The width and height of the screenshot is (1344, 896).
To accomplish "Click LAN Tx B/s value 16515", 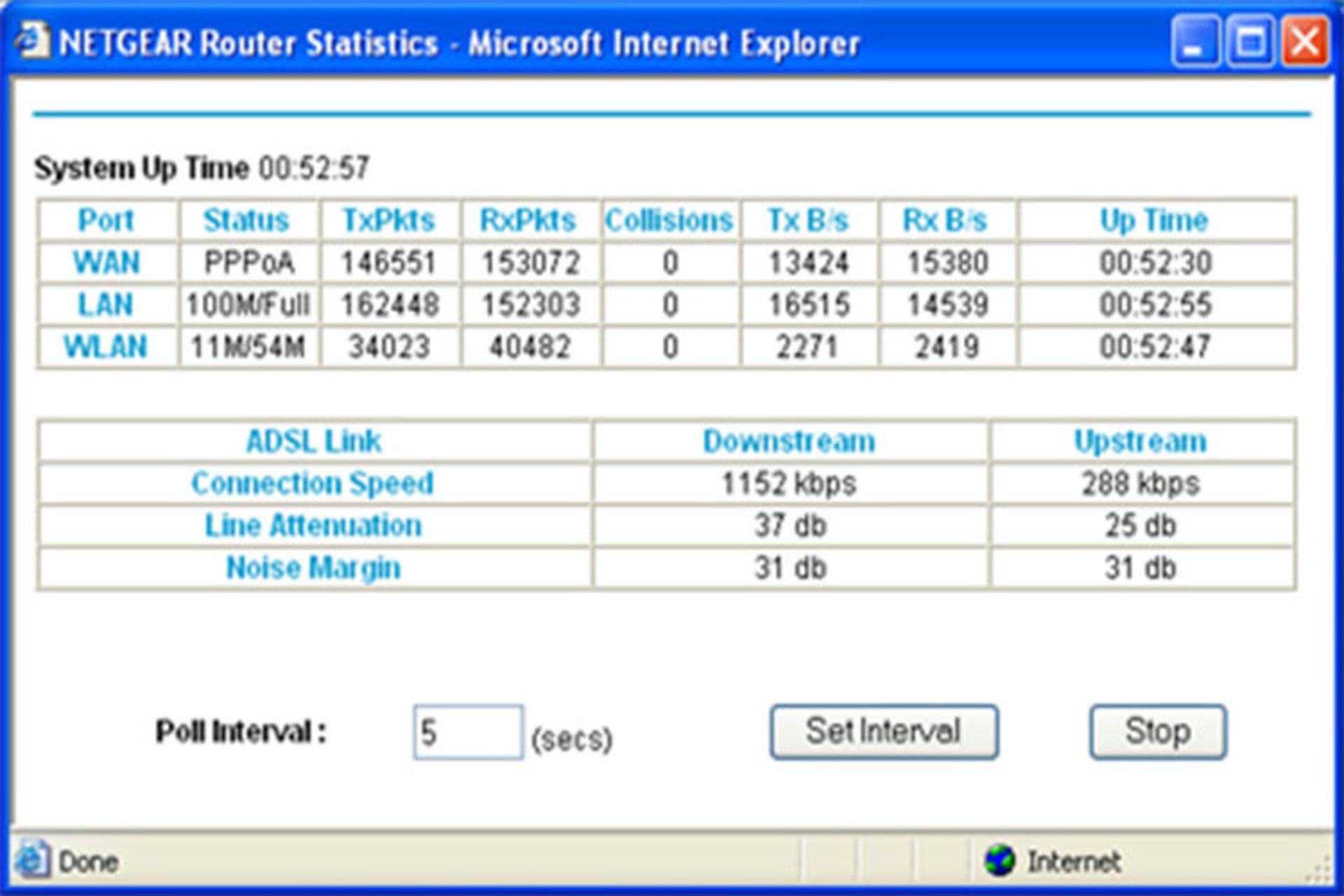I will 809,305.
